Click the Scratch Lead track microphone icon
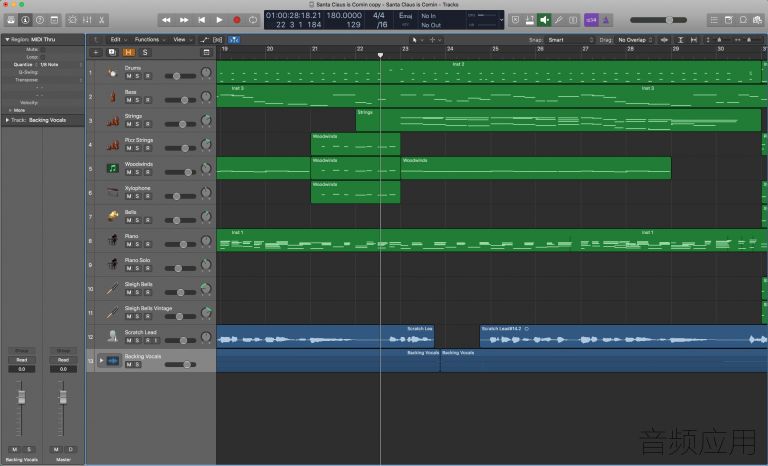 click(x=113, y=336)
